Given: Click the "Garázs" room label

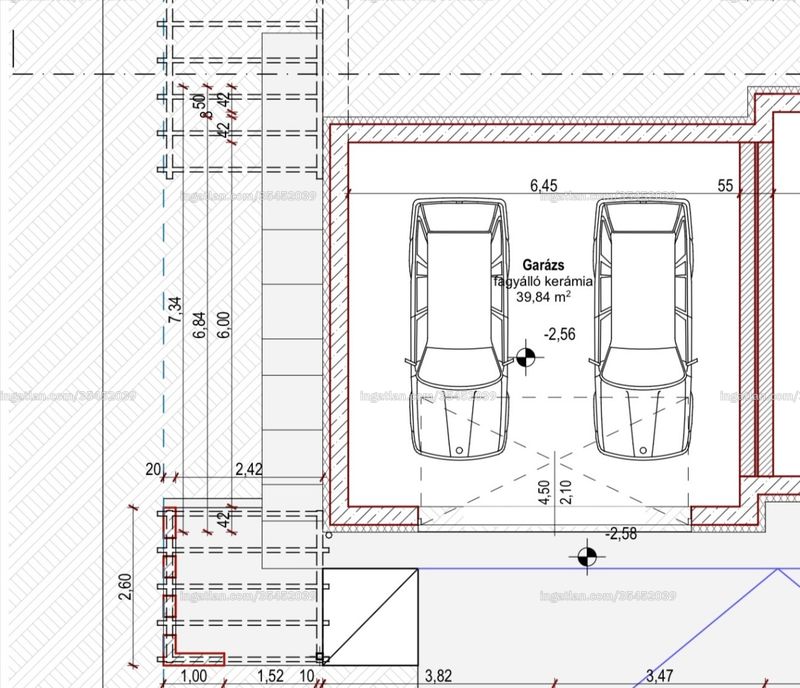Looking at the screenshot, I should pos(543,265).
